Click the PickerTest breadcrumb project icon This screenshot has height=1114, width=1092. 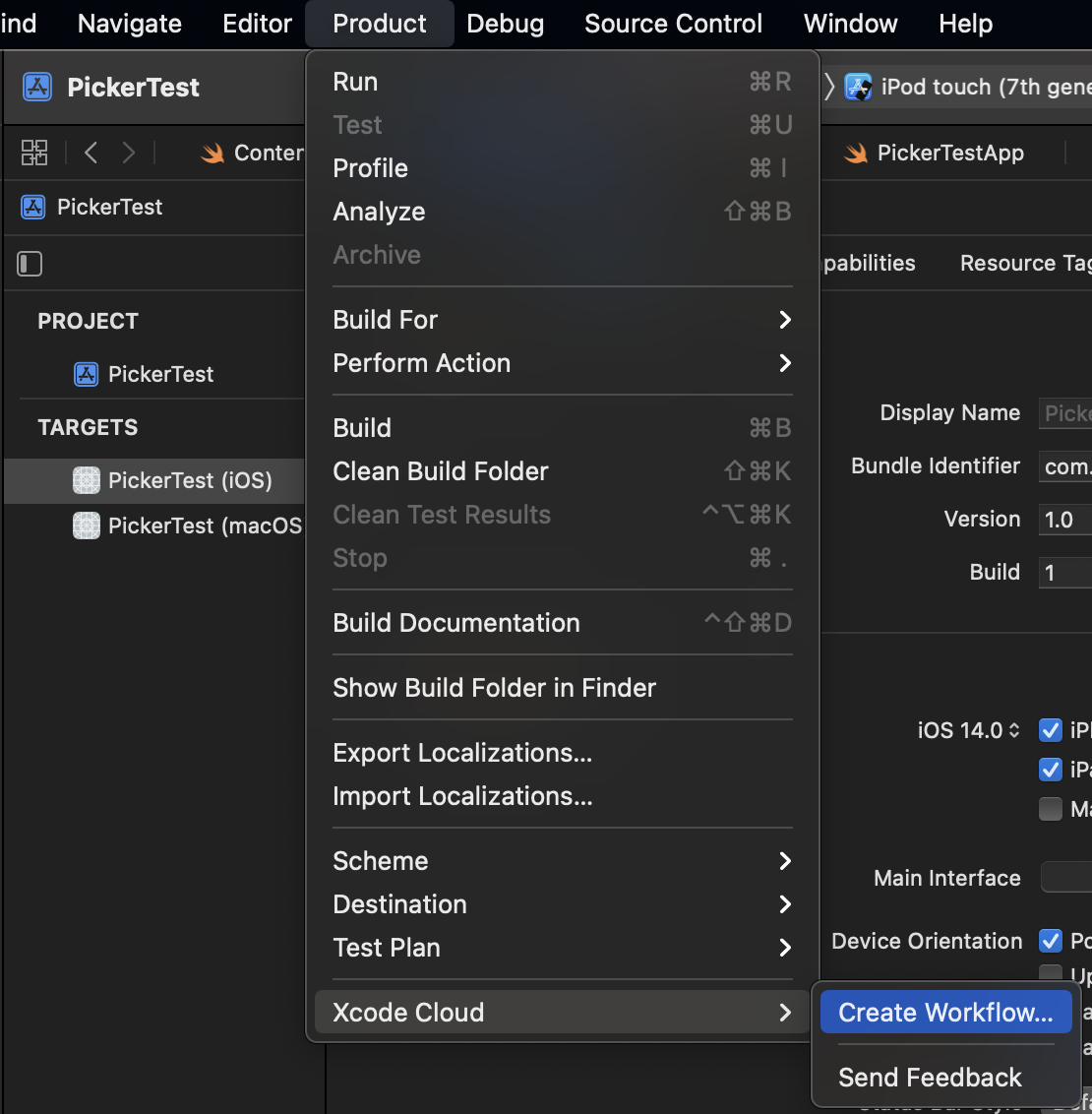click(x=33, y=207)
